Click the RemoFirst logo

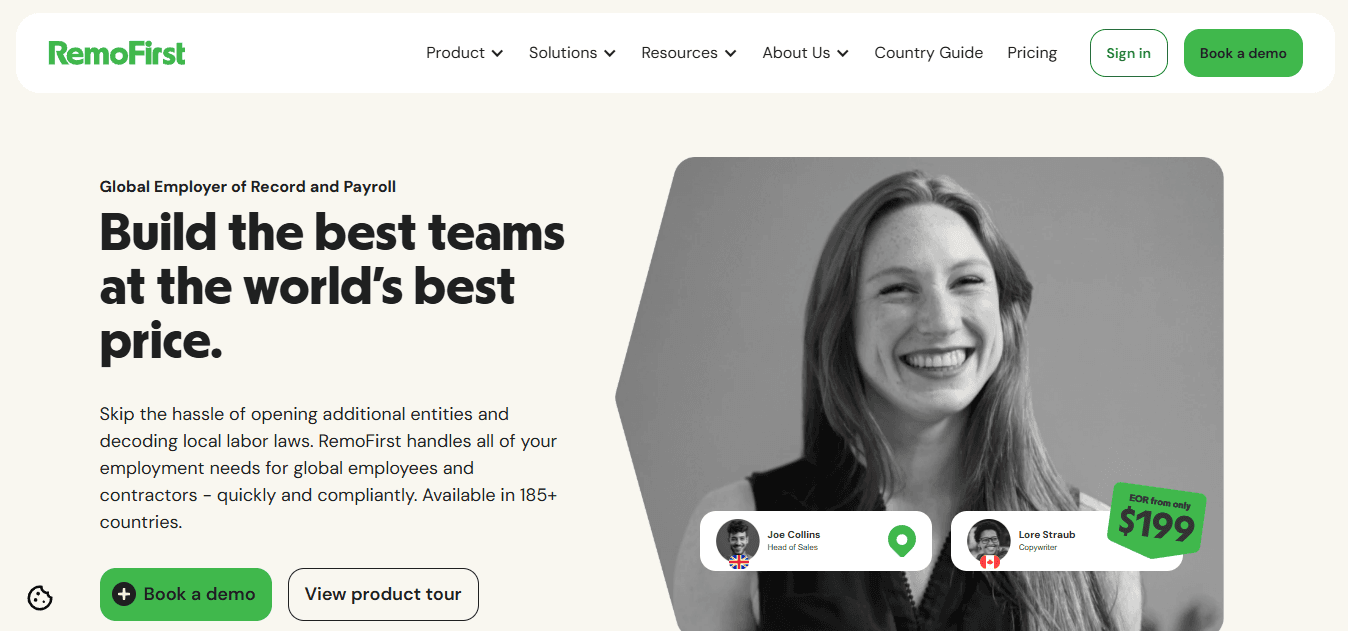coord(117,53)
